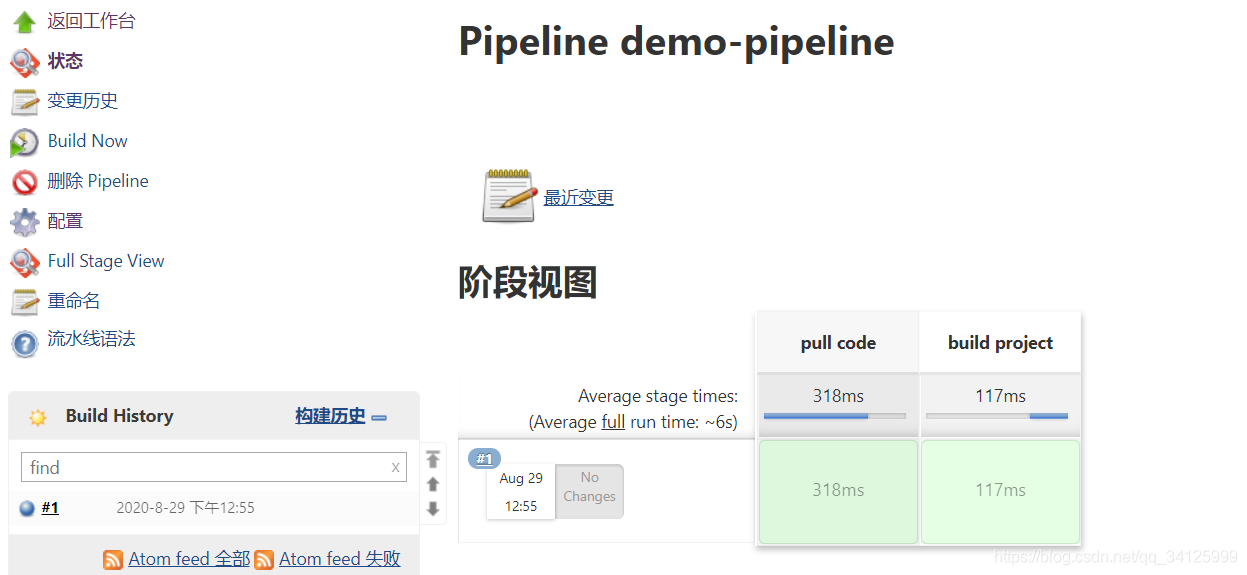
Task: Click the Pipeline demo-pipeline heading
Action: pyautogui.click(x=676, y=42)
